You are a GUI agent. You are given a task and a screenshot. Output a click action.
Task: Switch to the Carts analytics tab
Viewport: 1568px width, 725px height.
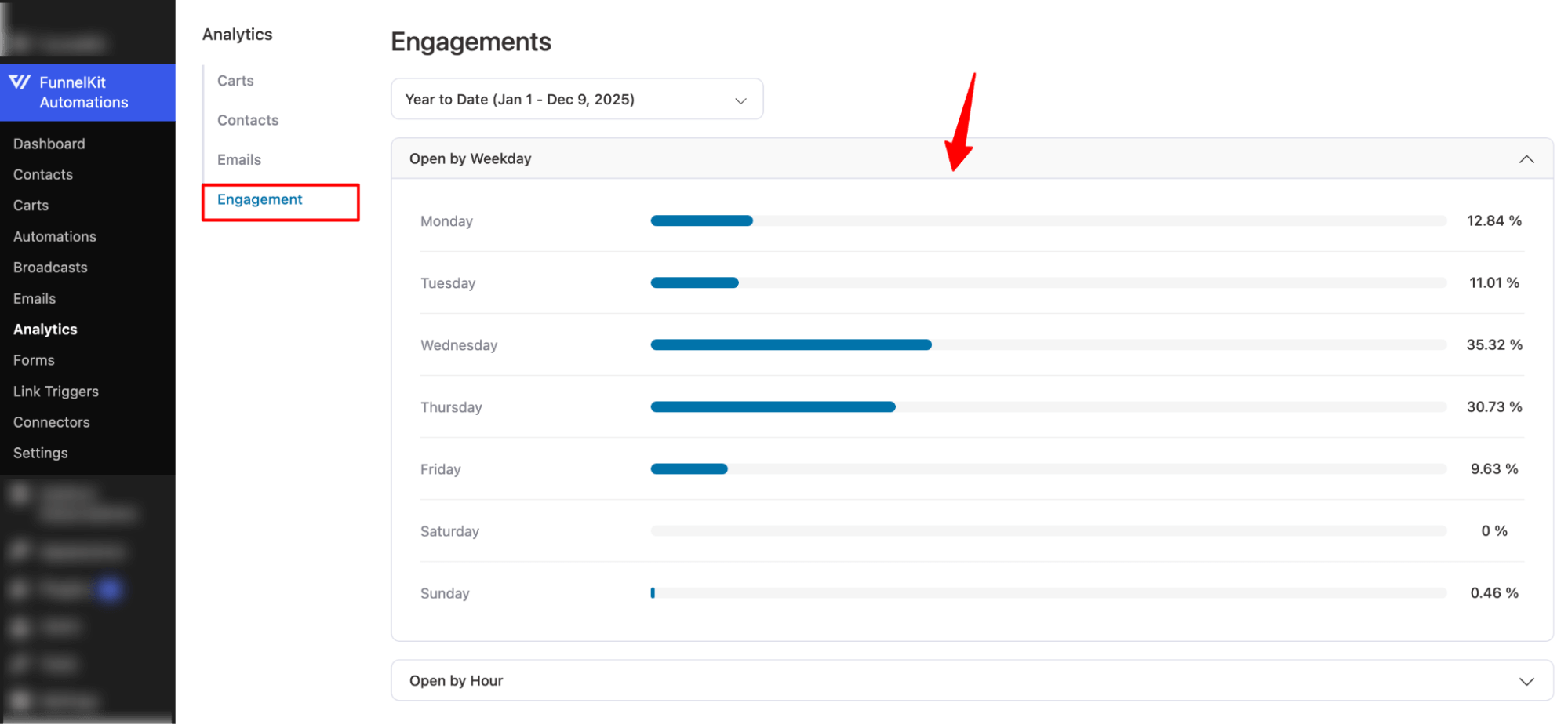pos(235,80)
